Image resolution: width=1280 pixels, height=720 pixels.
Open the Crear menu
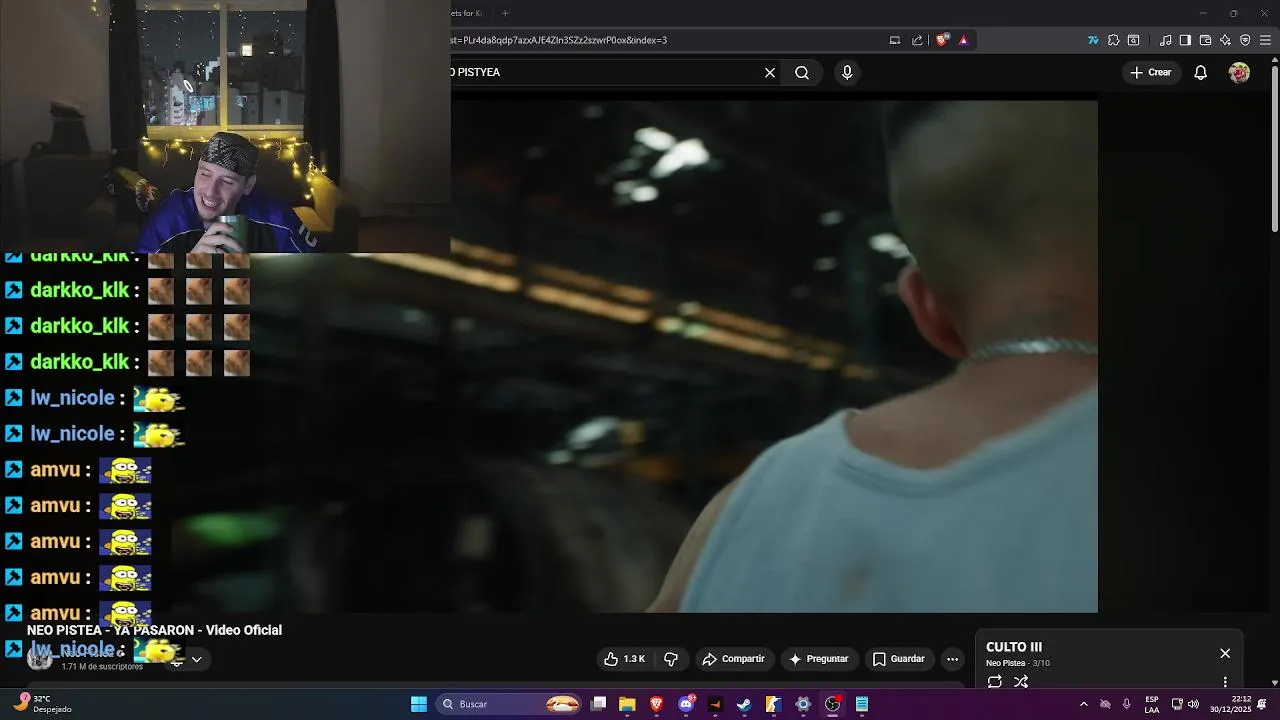pyautogui.click(x=1151, y=72)
